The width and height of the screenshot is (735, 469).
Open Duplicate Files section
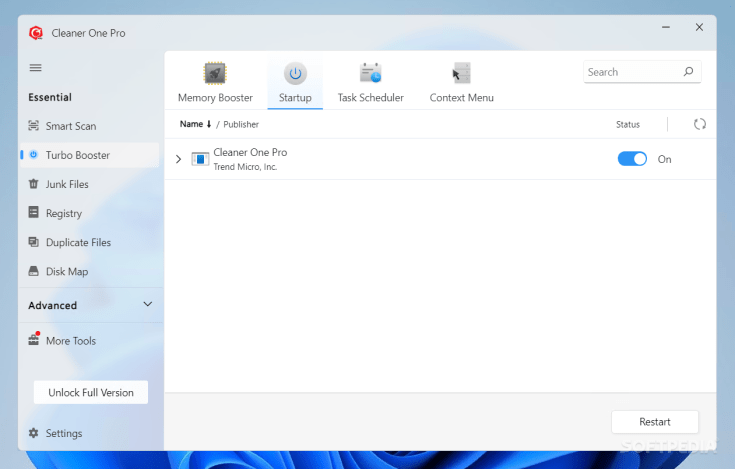(x=90, y=242)
